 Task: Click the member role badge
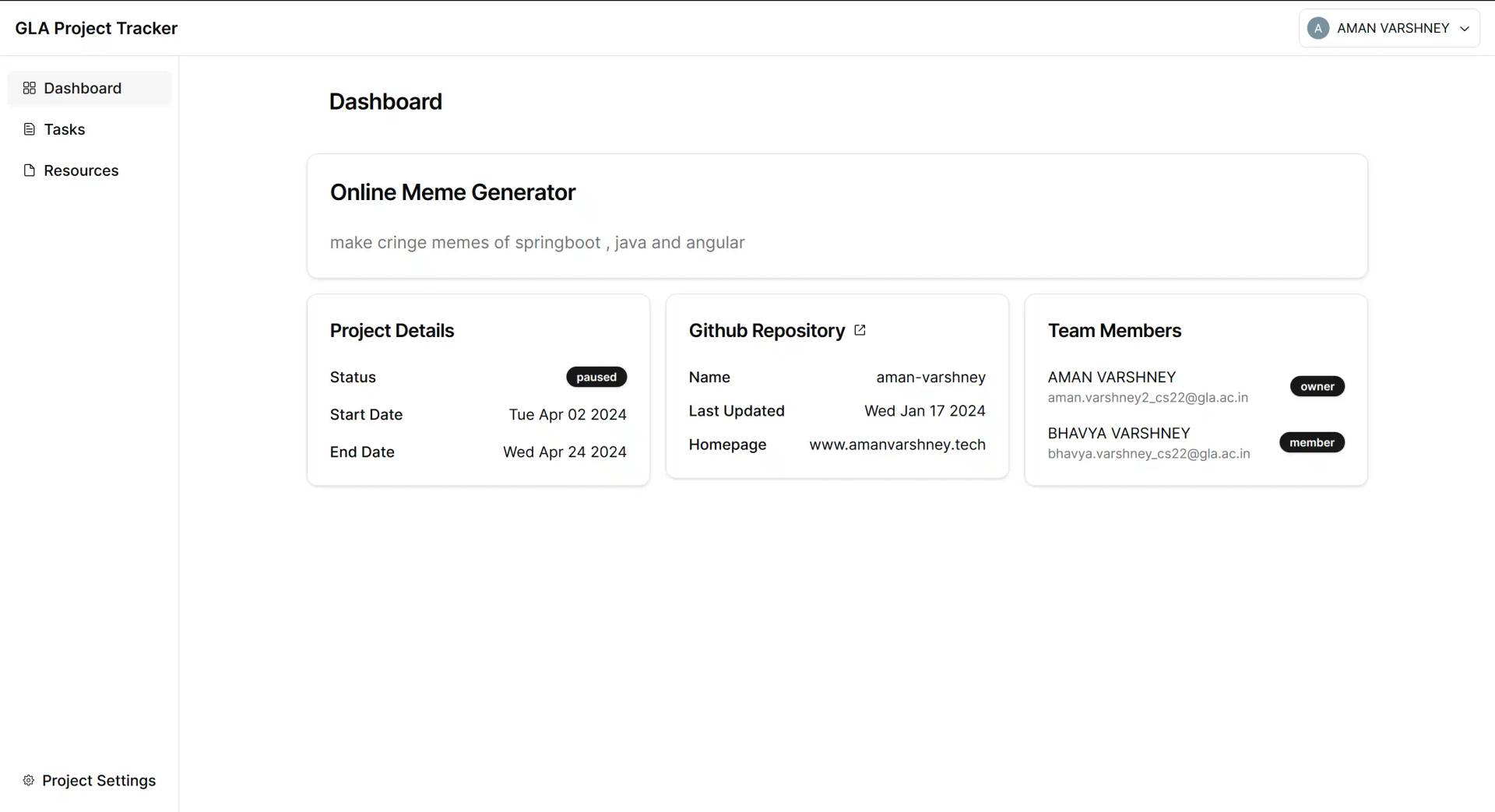1311,442
